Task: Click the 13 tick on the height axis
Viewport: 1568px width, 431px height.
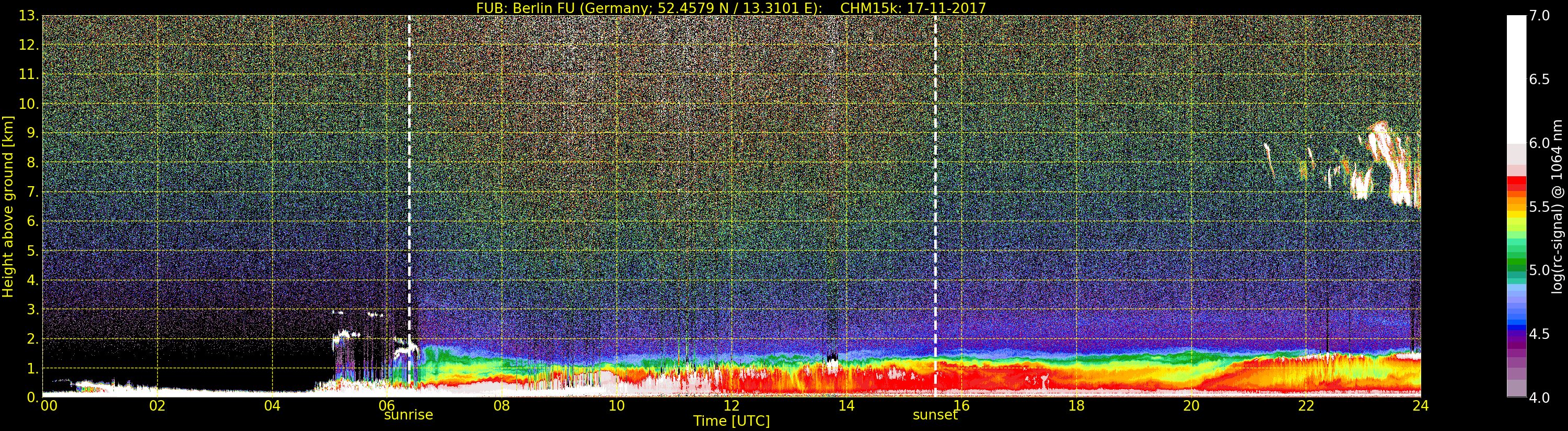Action: tap(28, 16)
